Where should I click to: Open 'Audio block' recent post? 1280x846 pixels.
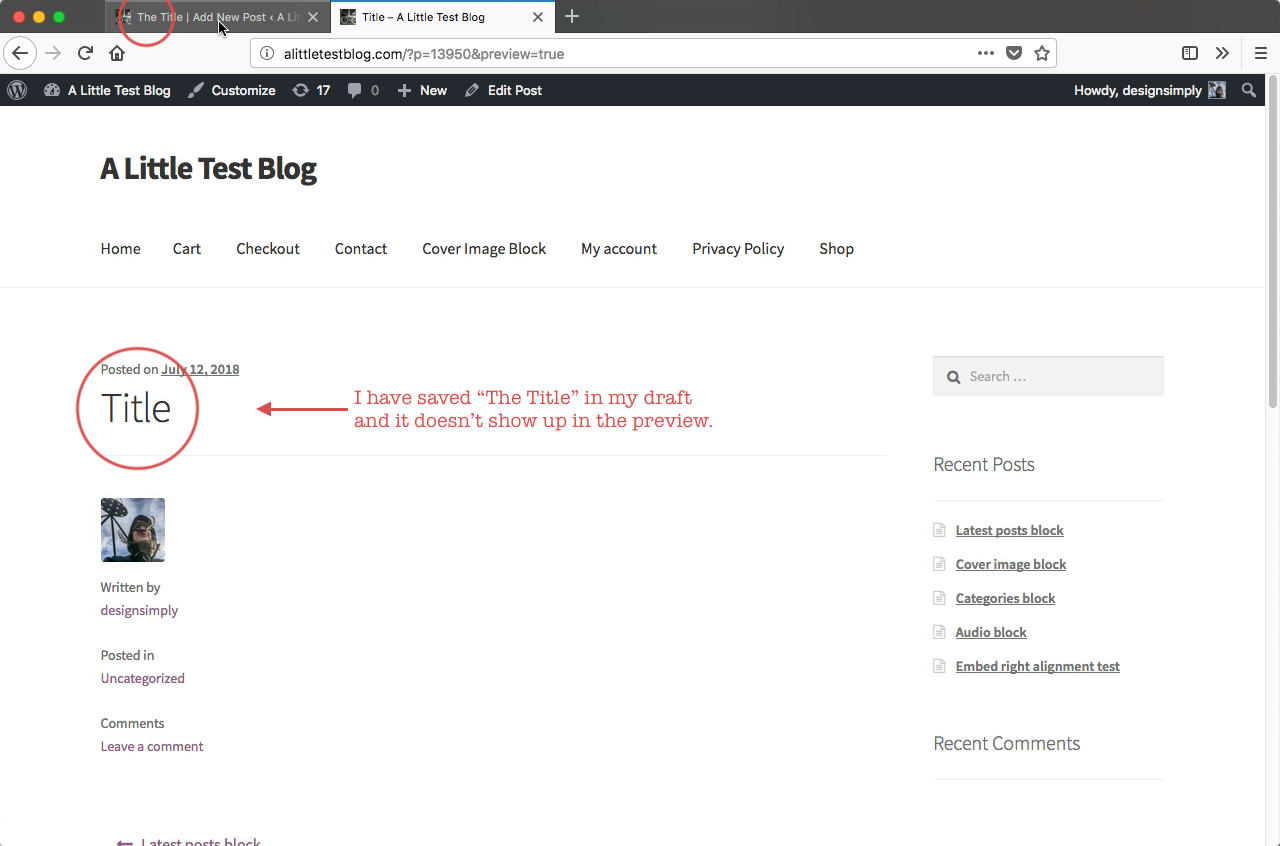tap(991, 632)
